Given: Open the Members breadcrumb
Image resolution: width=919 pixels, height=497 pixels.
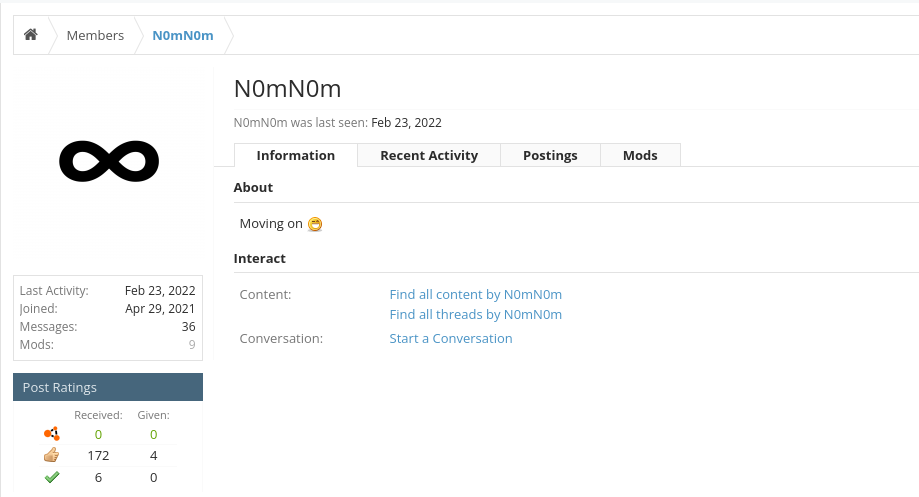Looking at the screenshot, I should pyautogui.click(x=95, y=35).
